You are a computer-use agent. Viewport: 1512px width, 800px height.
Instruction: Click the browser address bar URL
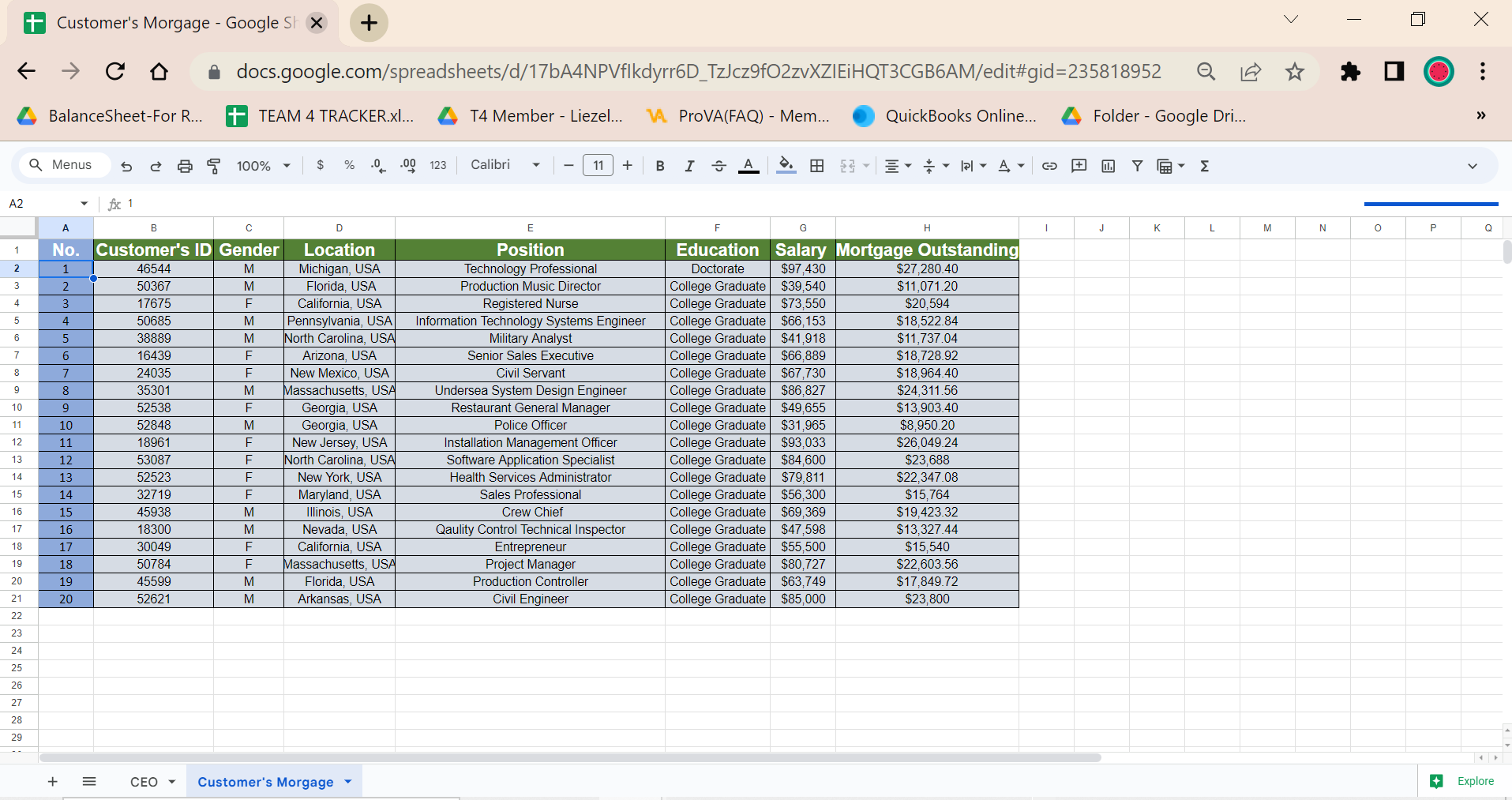click(x=699, y=72)
